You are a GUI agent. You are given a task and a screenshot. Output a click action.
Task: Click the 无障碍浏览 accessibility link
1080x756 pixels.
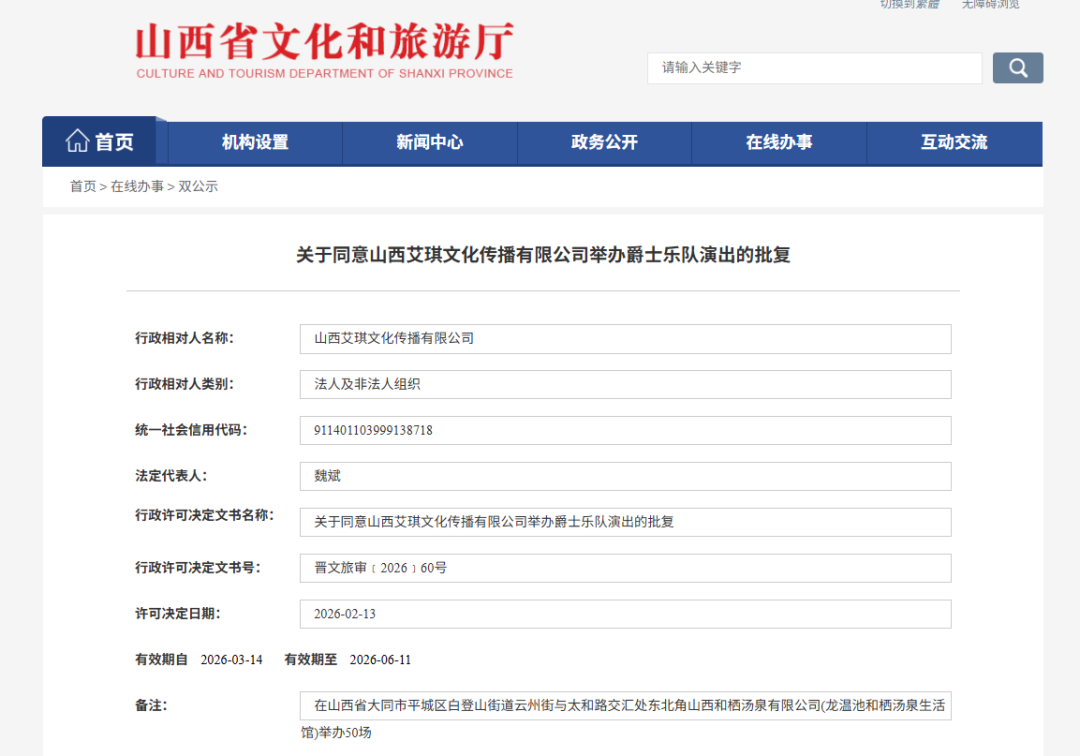click(x=990, y=5)
